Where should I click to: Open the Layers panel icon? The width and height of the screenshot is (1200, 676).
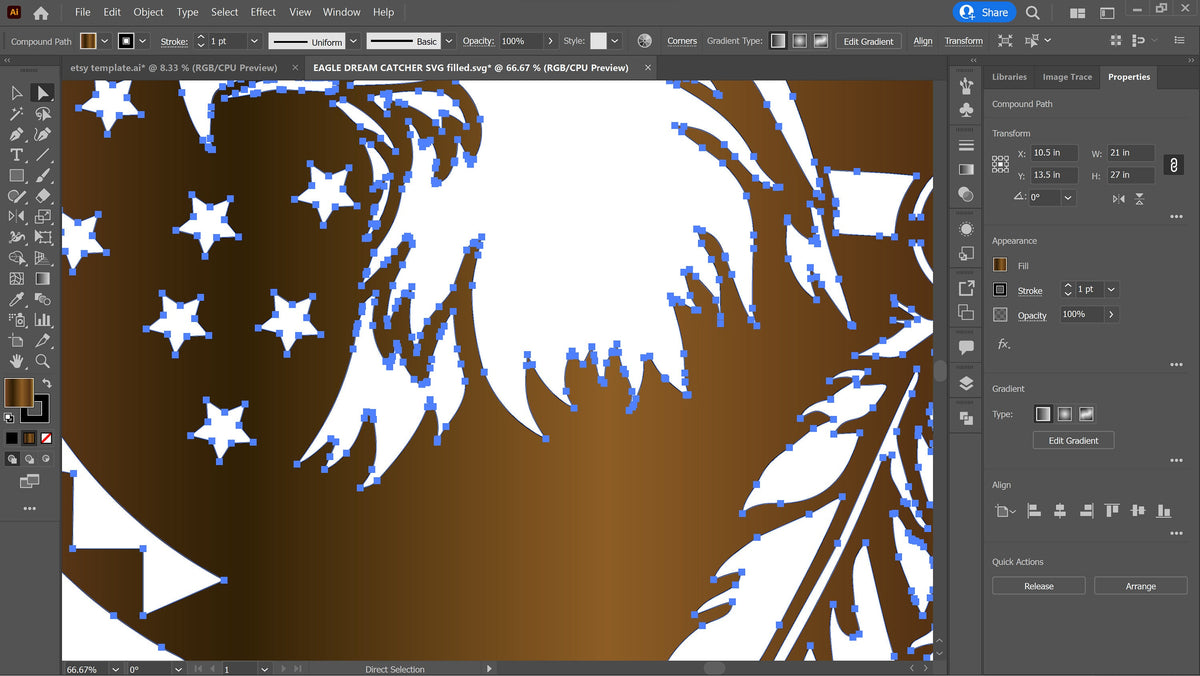coord(966,383)
